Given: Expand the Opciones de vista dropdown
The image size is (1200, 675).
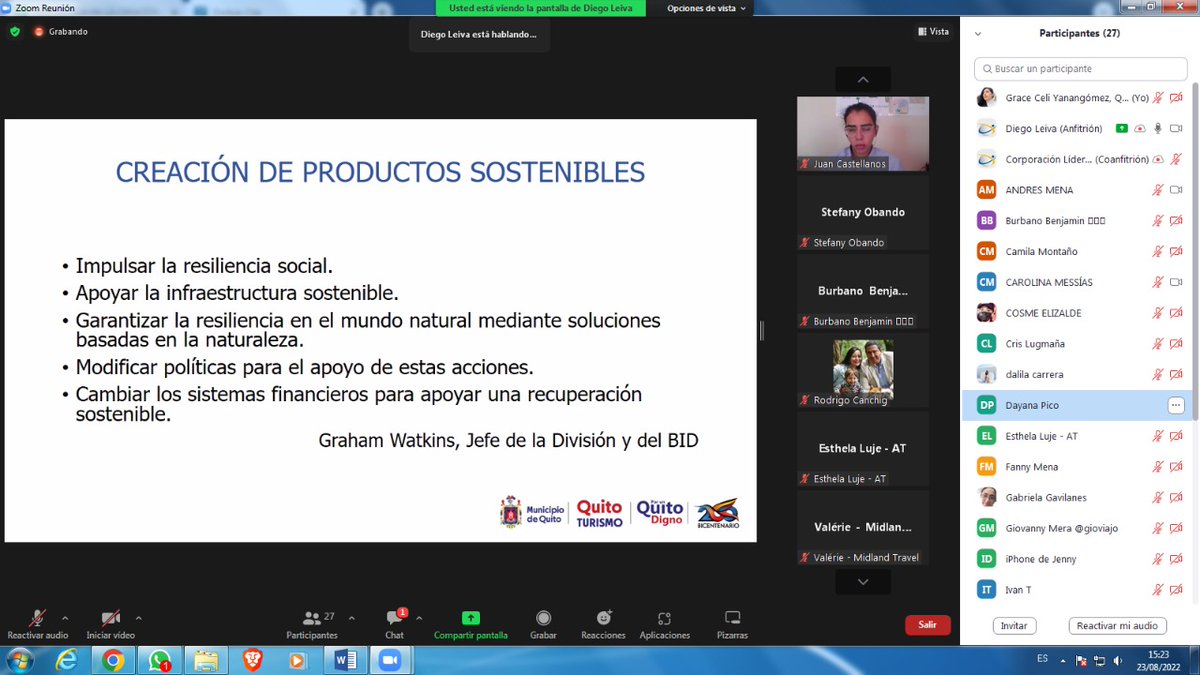Looking at the screenshot, I should (x=707, y=8).
